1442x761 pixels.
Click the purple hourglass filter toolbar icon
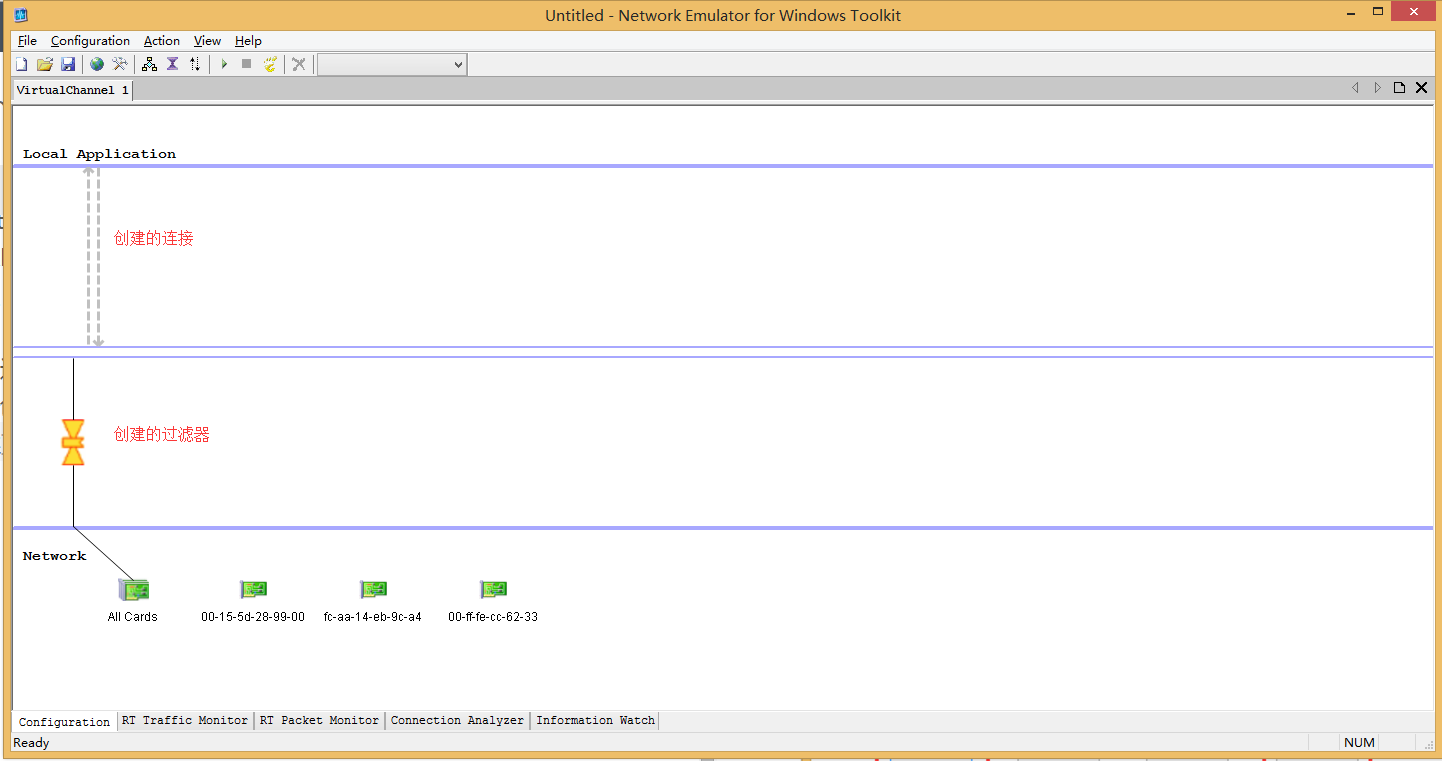click(172, 64)
